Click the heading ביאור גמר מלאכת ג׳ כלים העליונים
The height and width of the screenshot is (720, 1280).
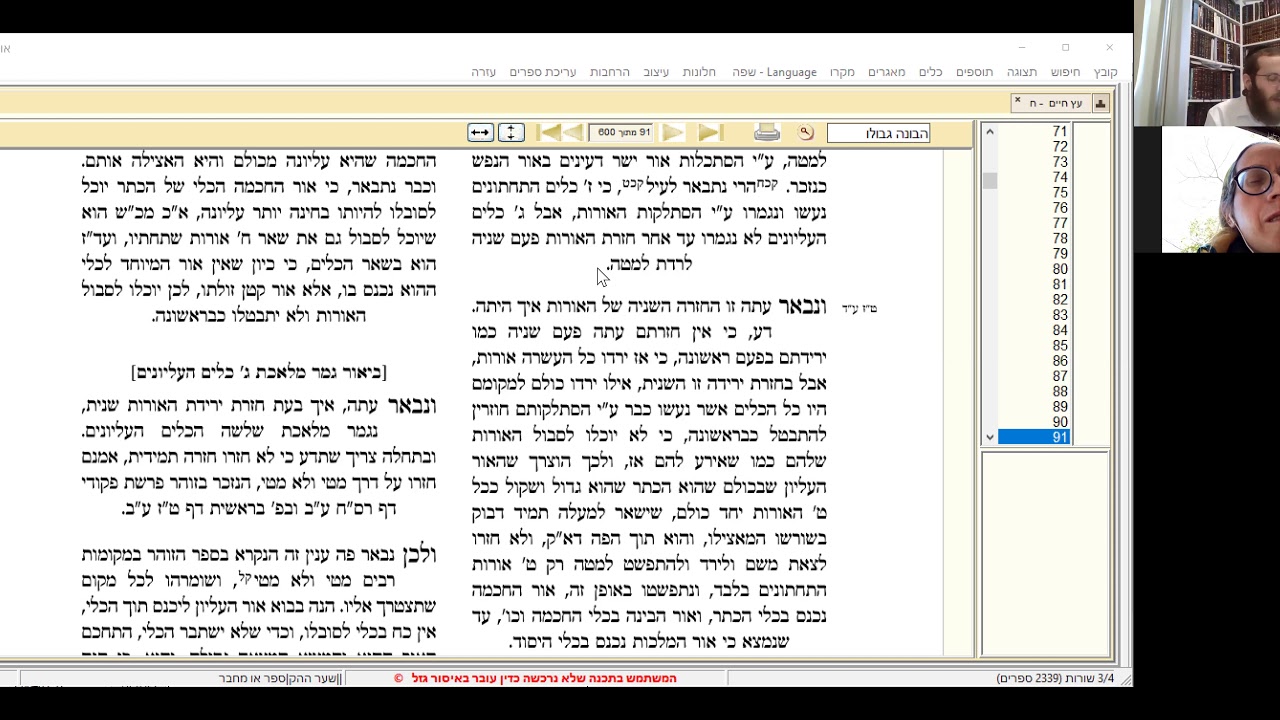tap(258, 372)
